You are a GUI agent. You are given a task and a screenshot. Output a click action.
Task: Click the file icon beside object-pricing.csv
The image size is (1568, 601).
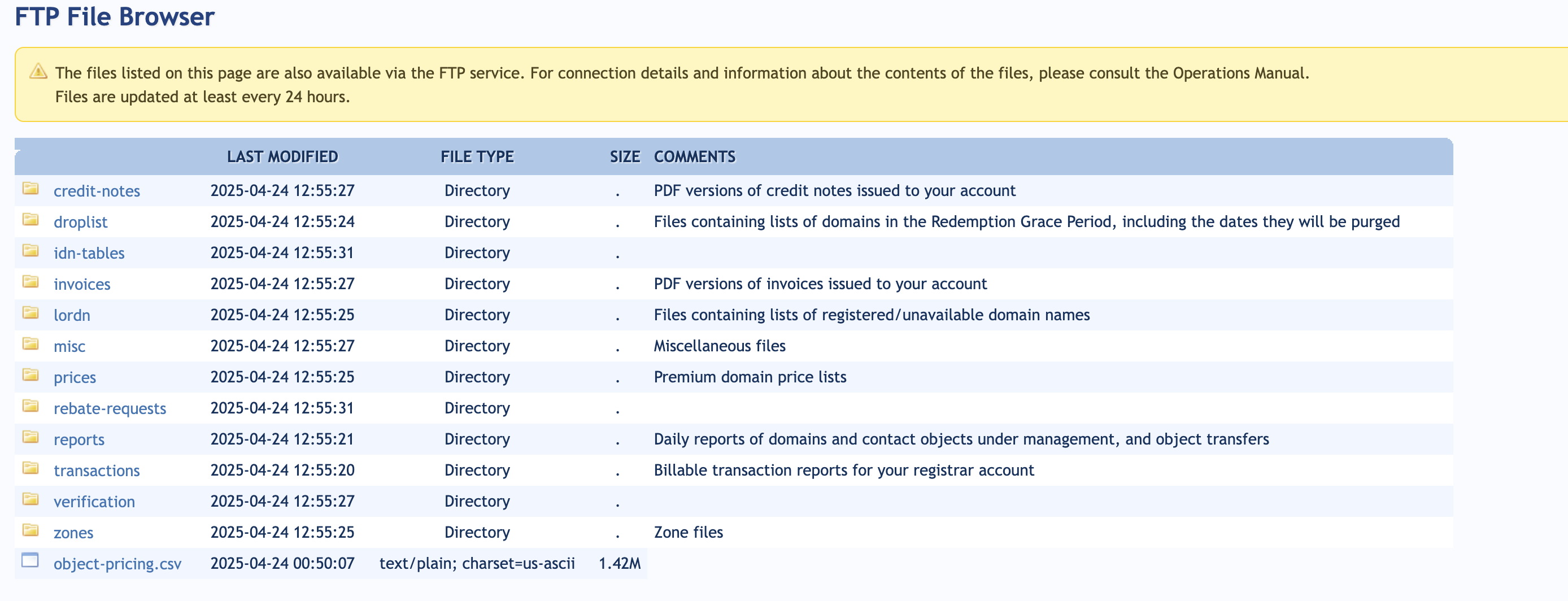(31, 560)
